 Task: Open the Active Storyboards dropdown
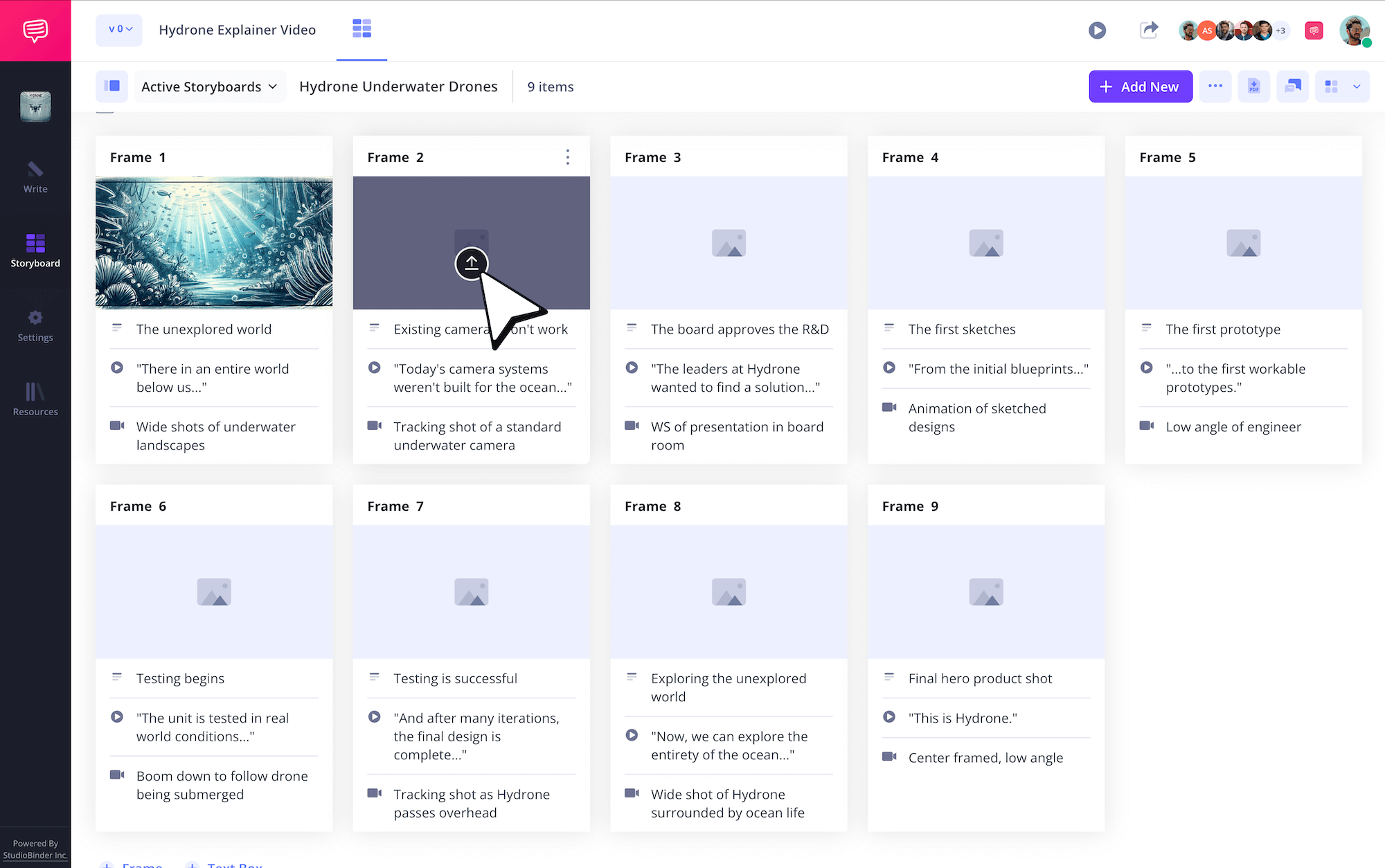(210, 86)
